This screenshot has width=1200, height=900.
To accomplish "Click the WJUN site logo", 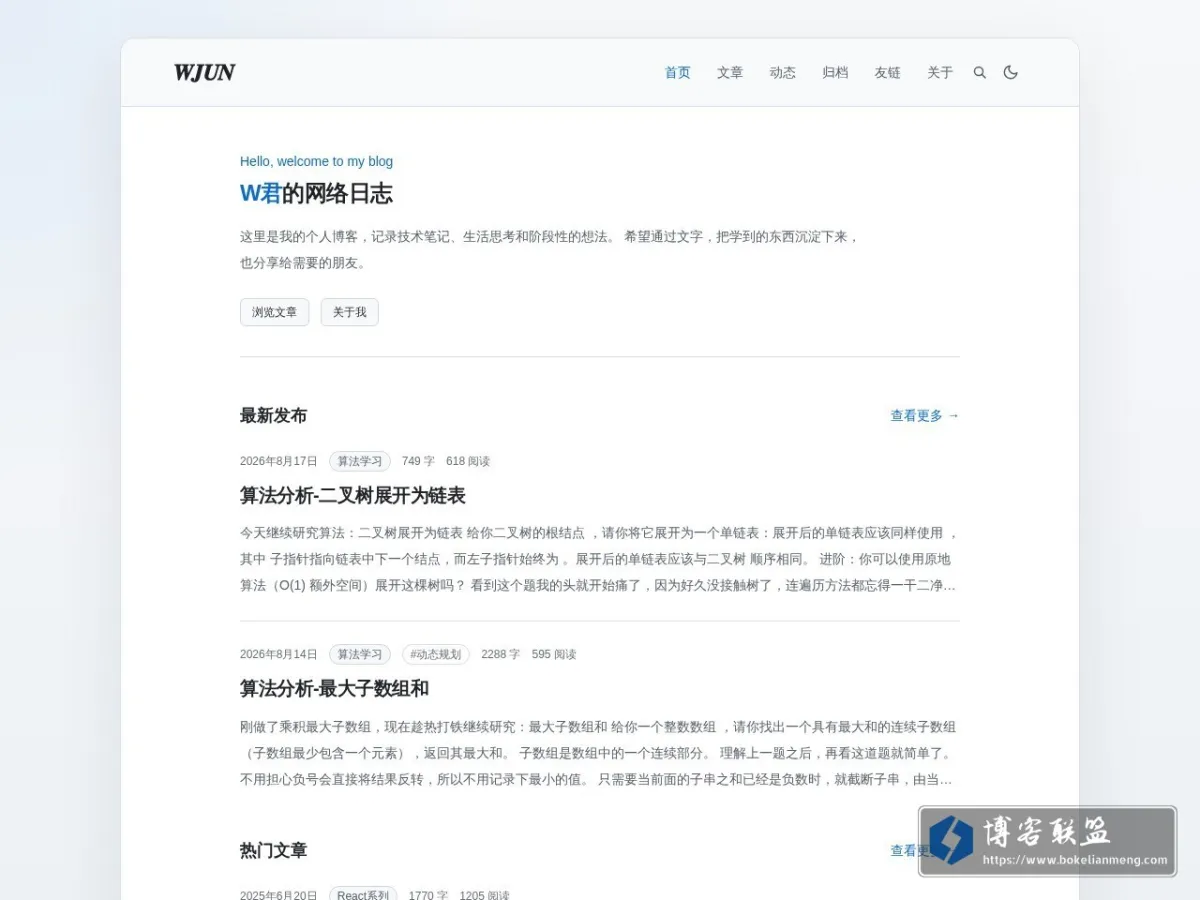I will point(204,72).
